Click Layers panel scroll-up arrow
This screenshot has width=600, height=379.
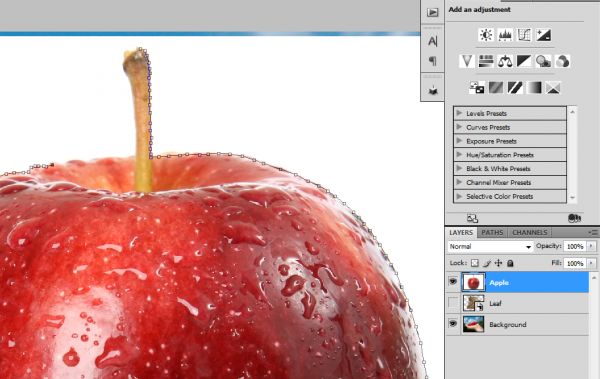pos(594,277)
